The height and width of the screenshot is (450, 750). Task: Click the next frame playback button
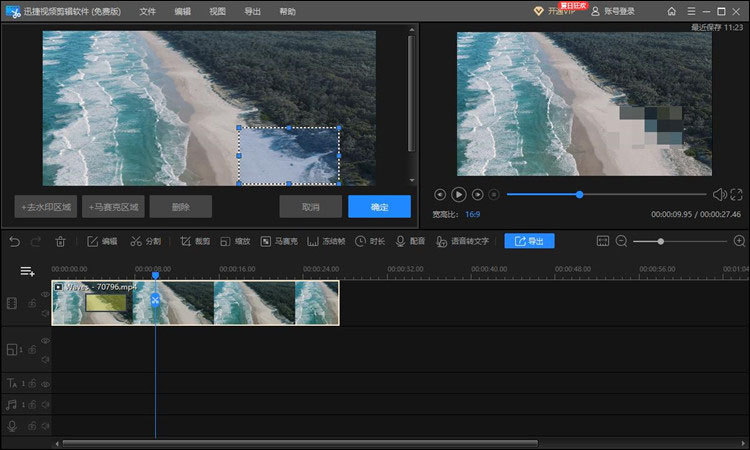[x=477, y=195]
